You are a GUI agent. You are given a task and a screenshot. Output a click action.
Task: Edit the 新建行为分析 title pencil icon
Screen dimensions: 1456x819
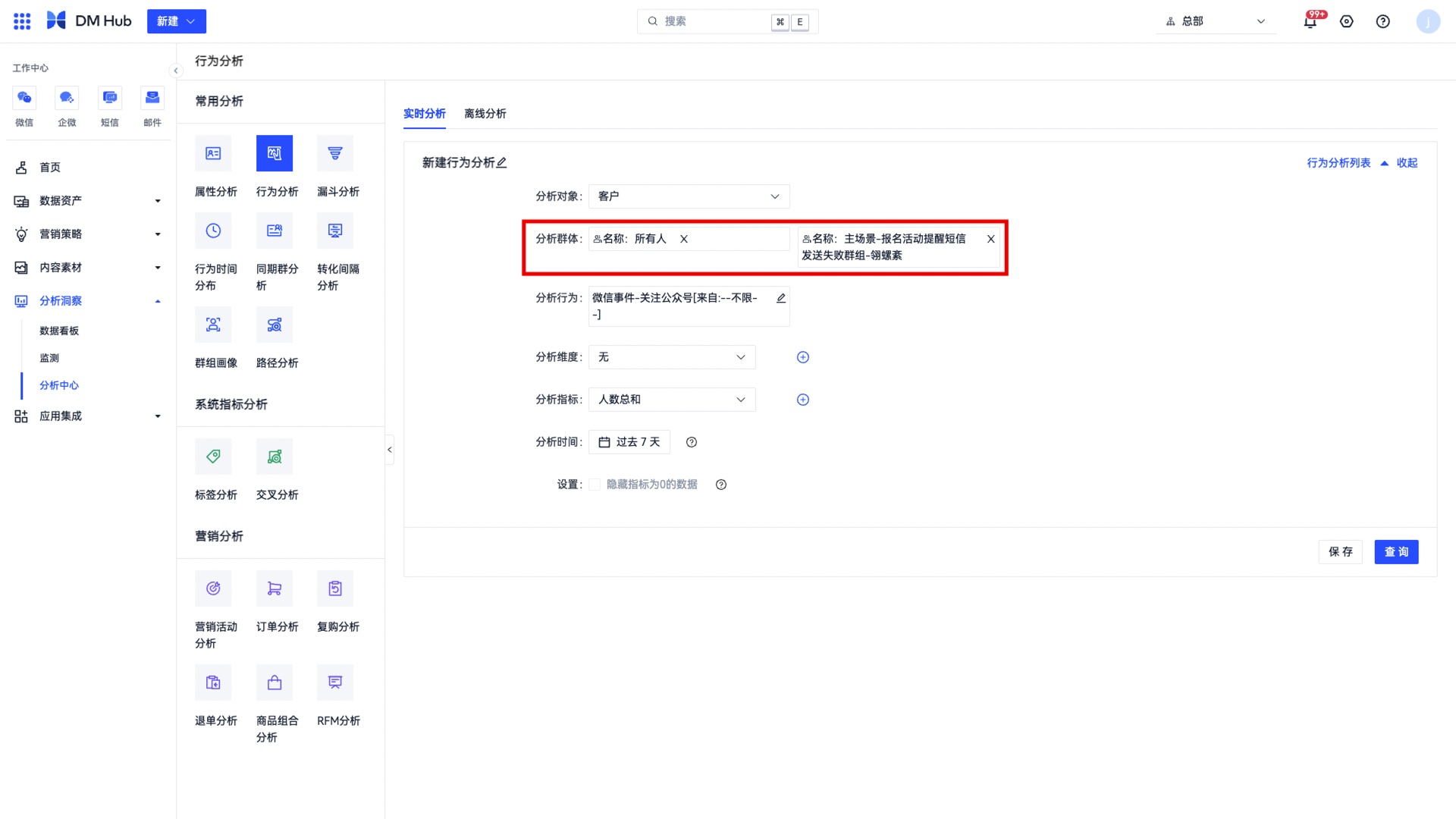pos(502,162)
